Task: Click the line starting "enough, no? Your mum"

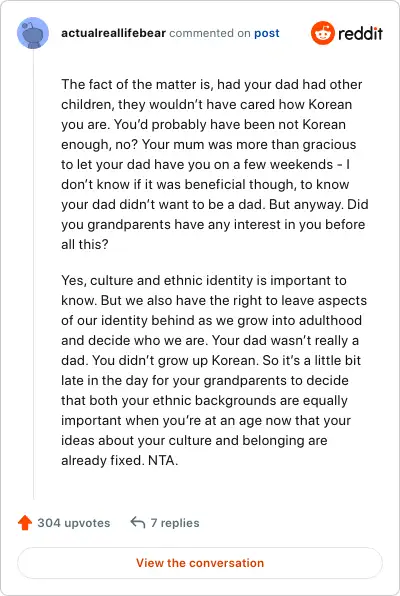Action: pyautogui.click(x=209, y=144)
